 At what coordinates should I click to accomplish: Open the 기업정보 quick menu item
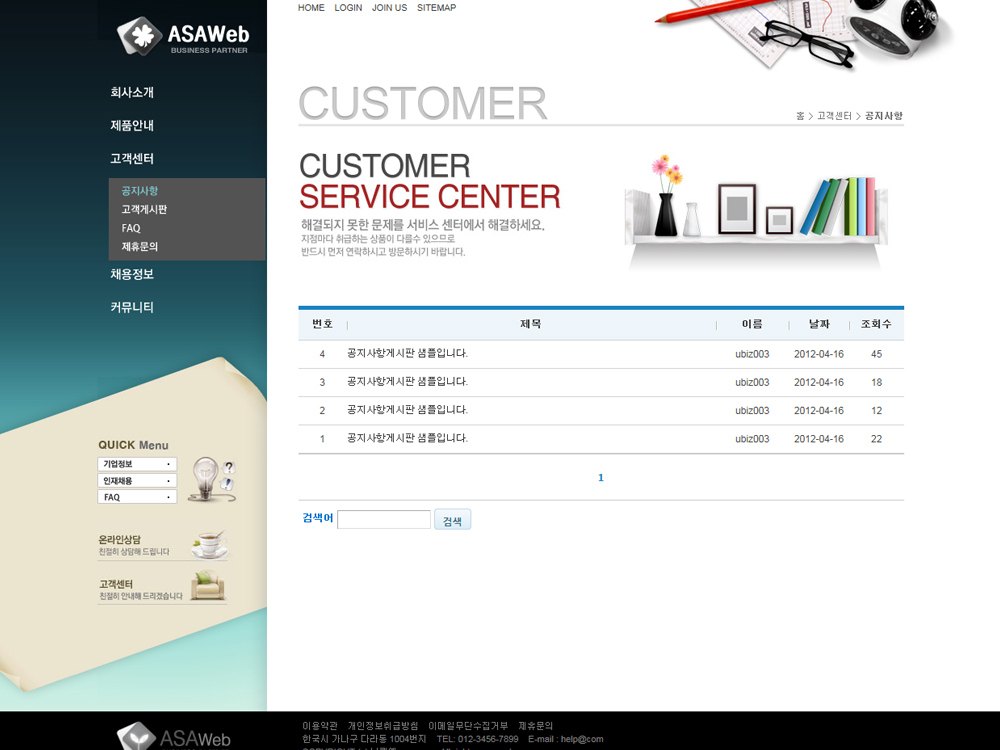point(137,464)
